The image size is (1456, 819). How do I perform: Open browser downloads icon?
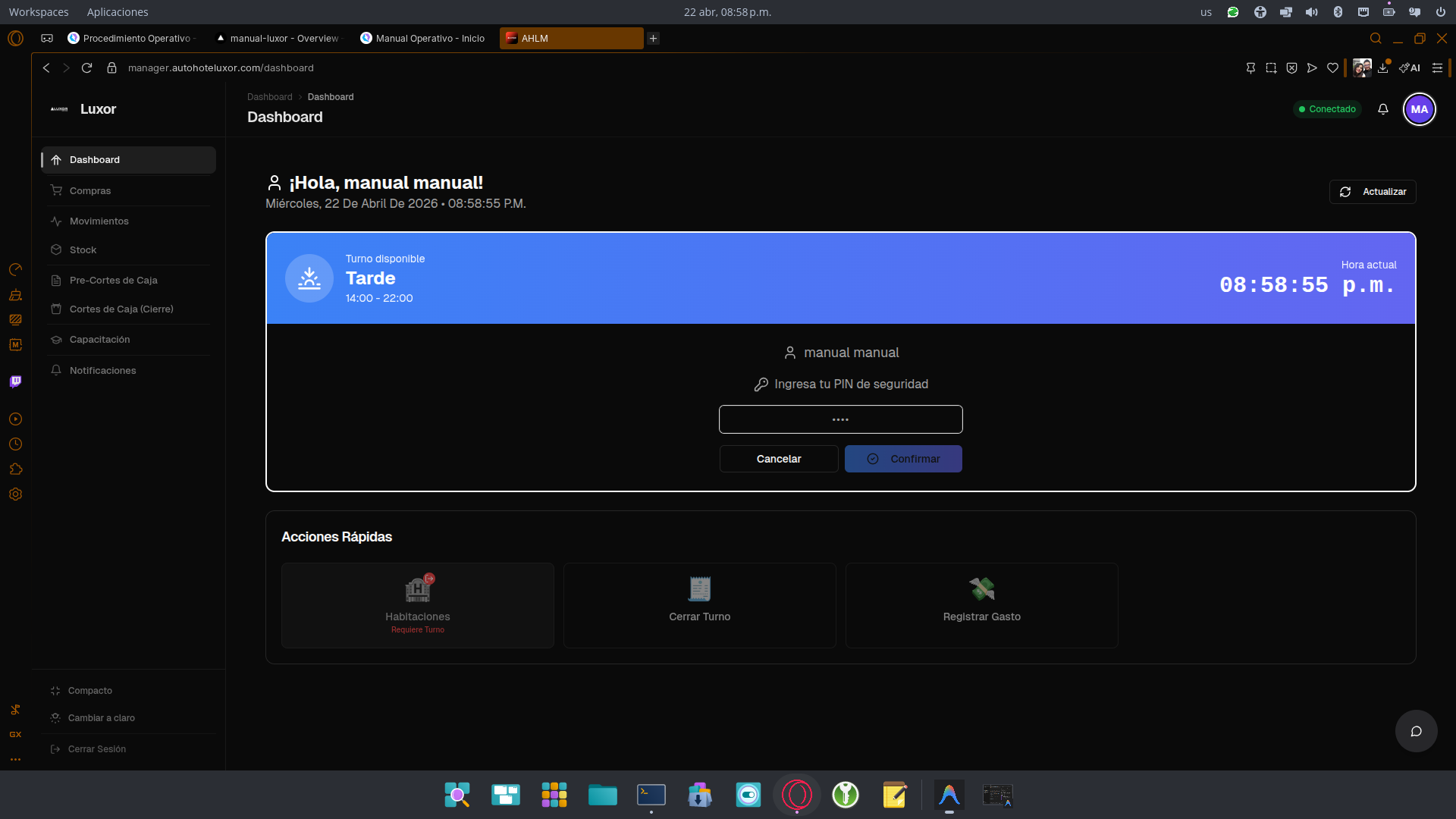(1383, 67)
